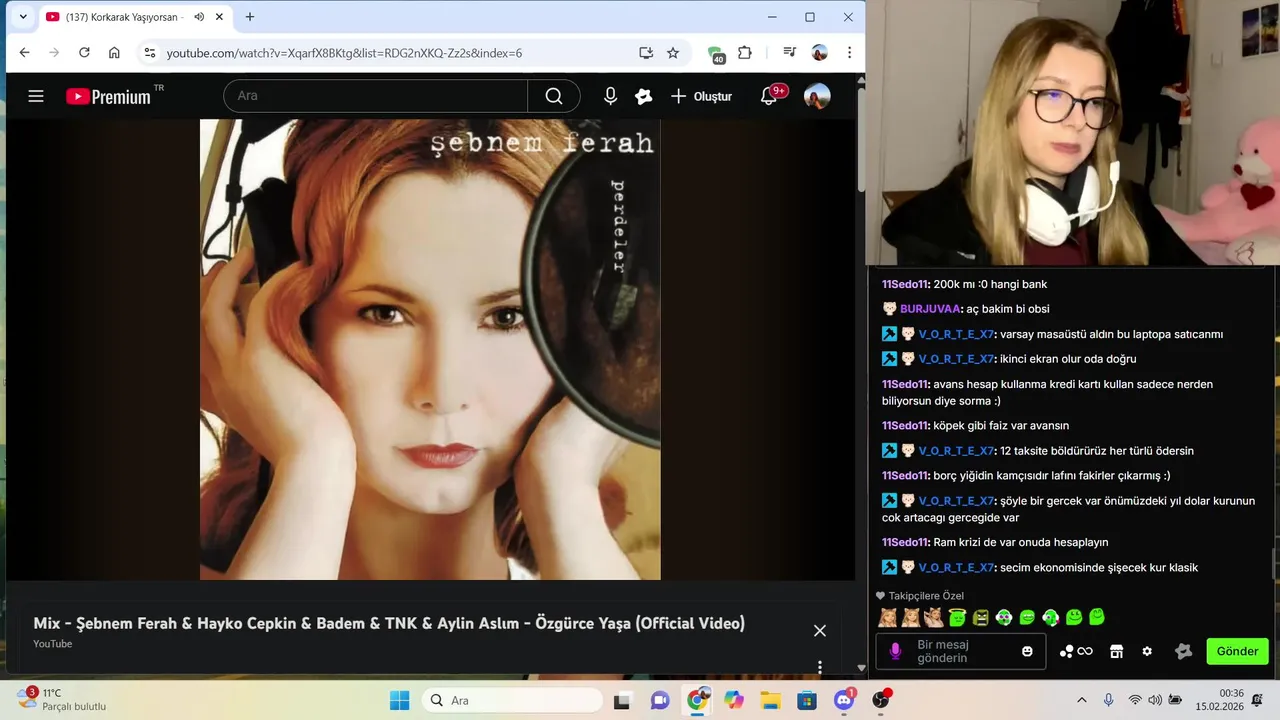Go back in Chrome
This screenshot has width=1280, height=720.
24,52
